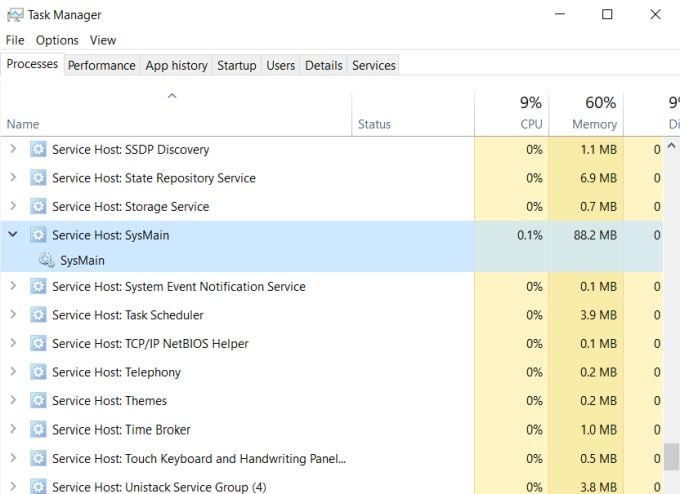Image resolution: width=680 pixels, height=494 pixels.
Task: Click the gear icon beside Storage Service
Action: pos(38,207)
